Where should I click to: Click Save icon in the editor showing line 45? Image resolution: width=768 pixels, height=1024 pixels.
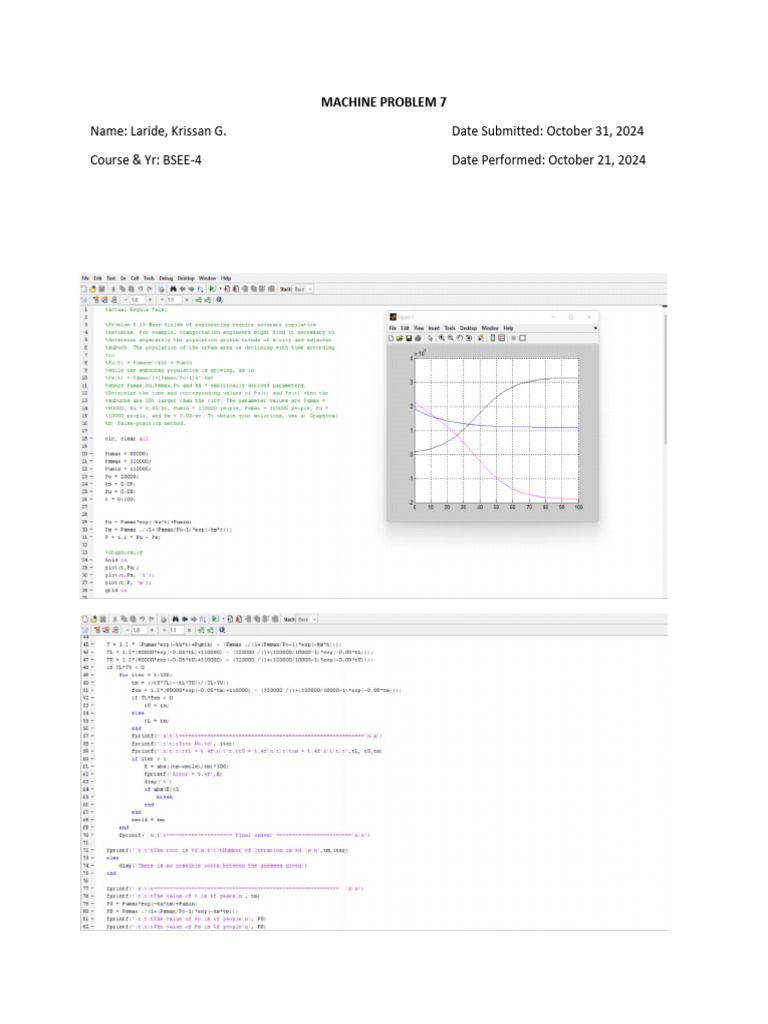point(103,619)
